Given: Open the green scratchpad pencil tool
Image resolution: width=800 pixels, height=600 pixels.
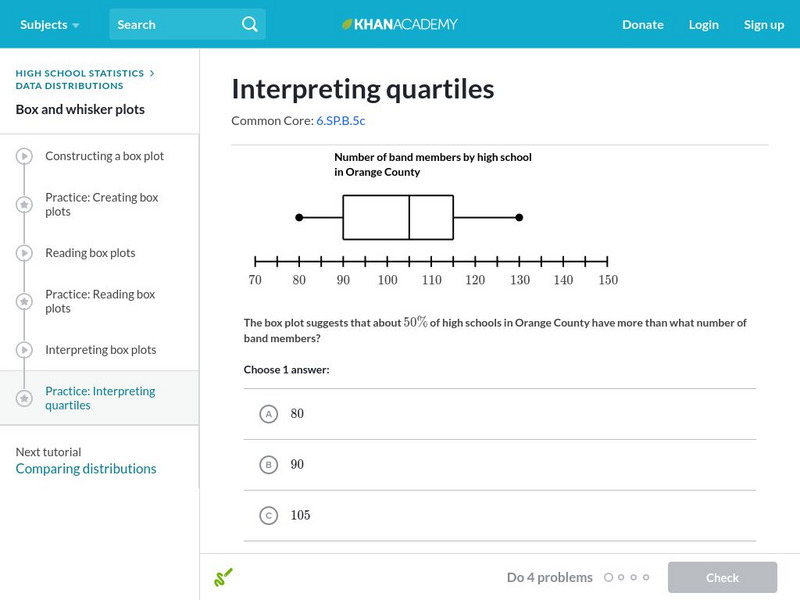Looking at the screenshot, I should [223, 577].
